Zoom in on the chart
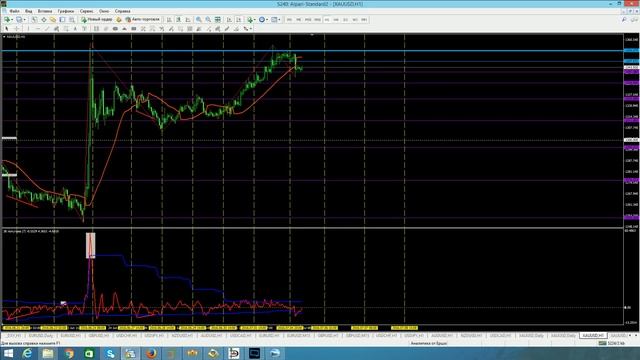 pos(199,20)
